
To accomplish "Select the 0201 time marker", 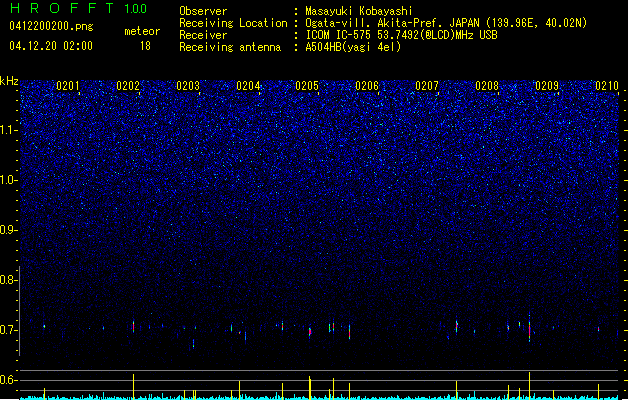I will [68, 86].
